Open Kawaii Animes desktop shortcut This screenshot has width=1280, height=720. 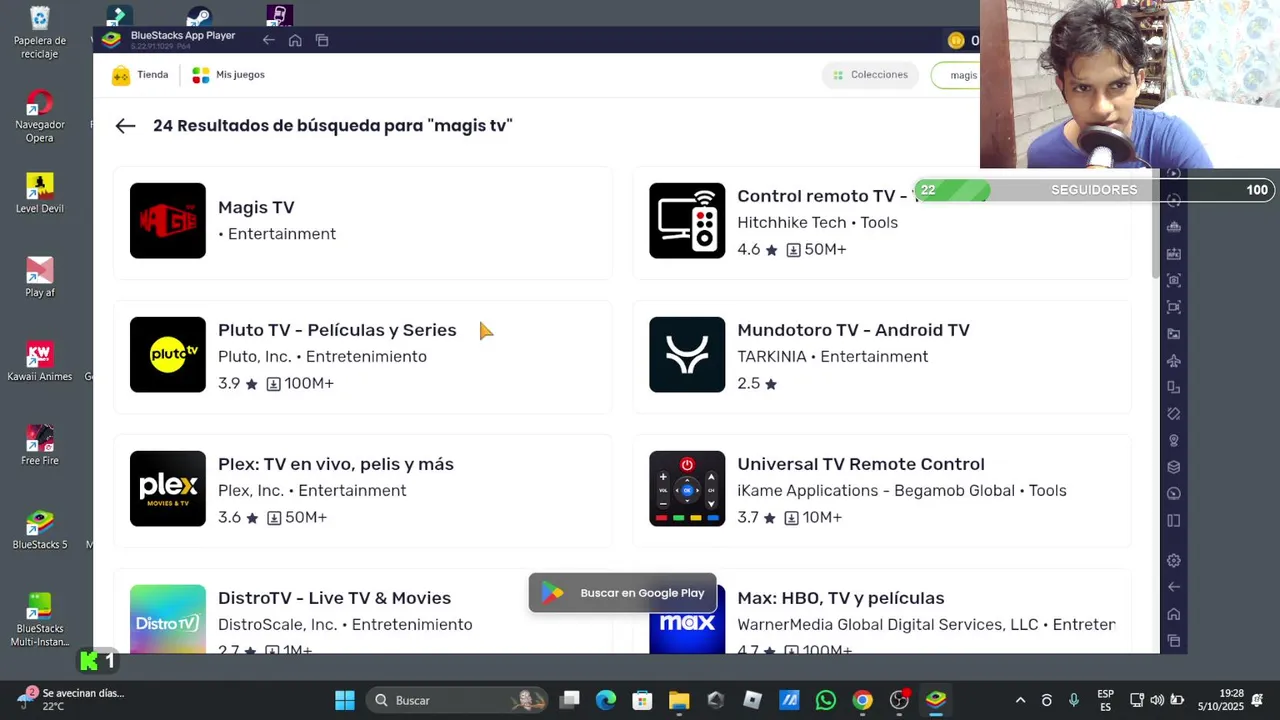(40, 362)
